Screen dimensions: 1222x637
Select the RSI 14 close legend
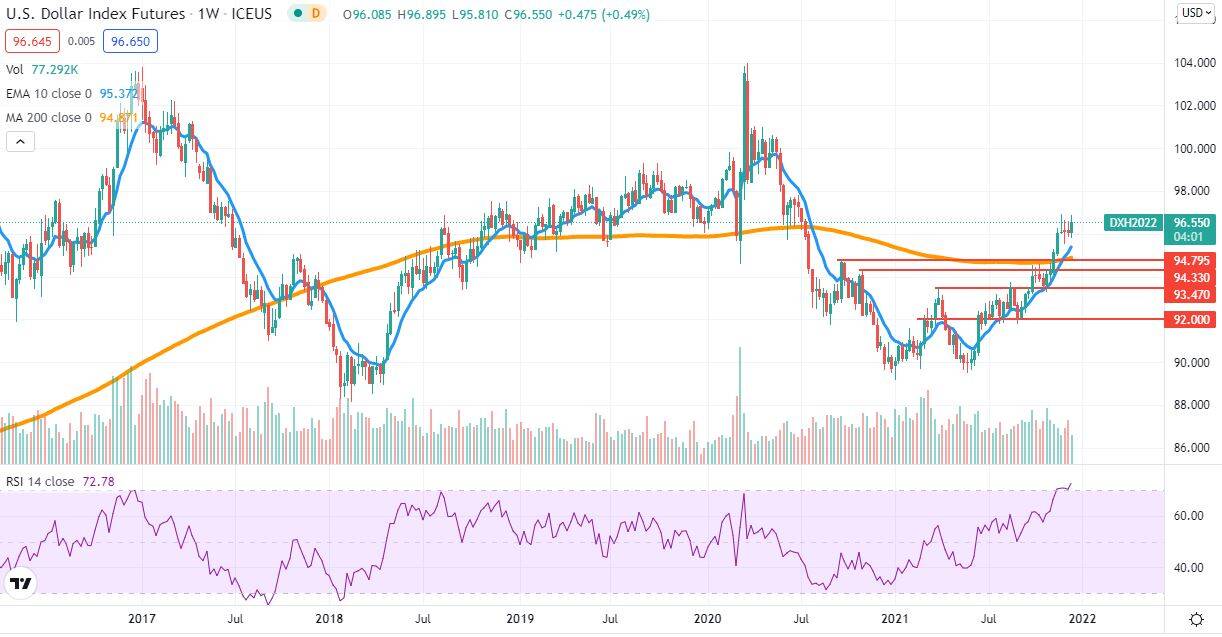pyautogui.click(x=60, y=482)
